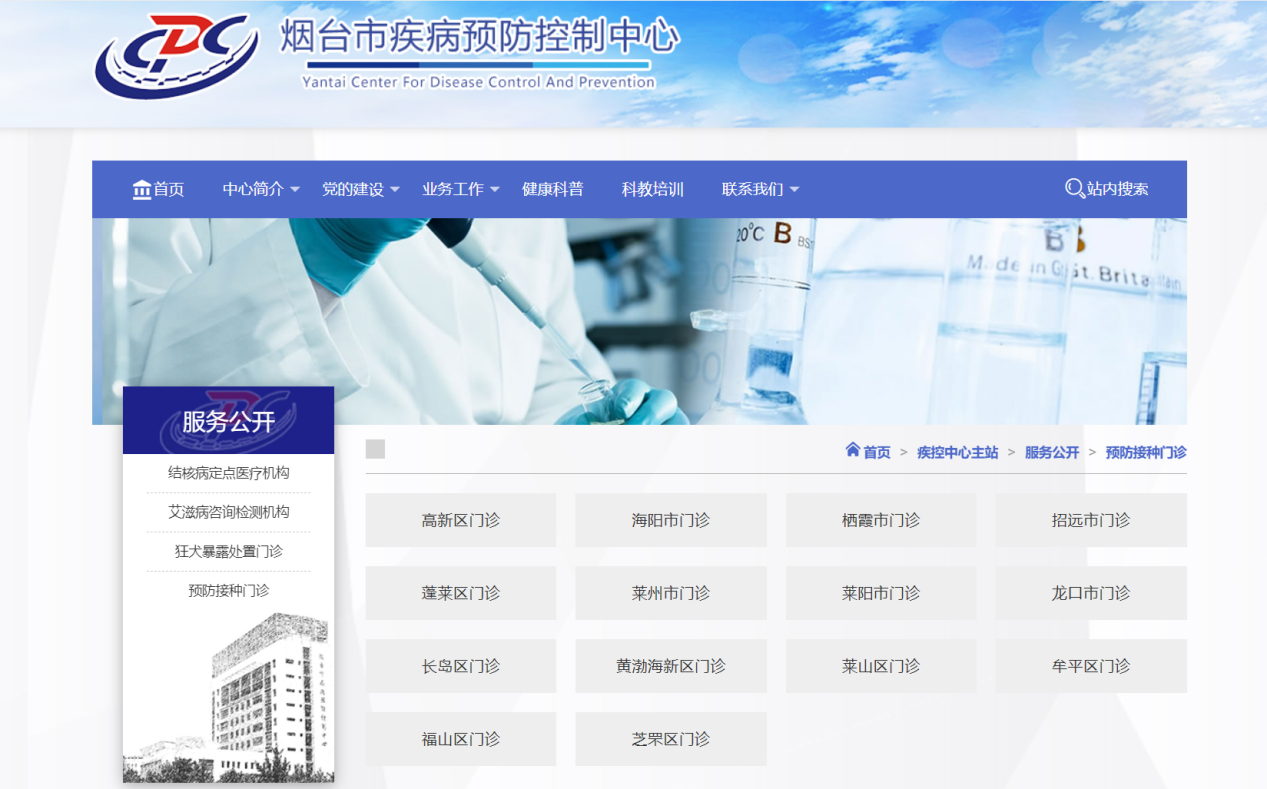Click the 龙口市门诊 button

1090,593
